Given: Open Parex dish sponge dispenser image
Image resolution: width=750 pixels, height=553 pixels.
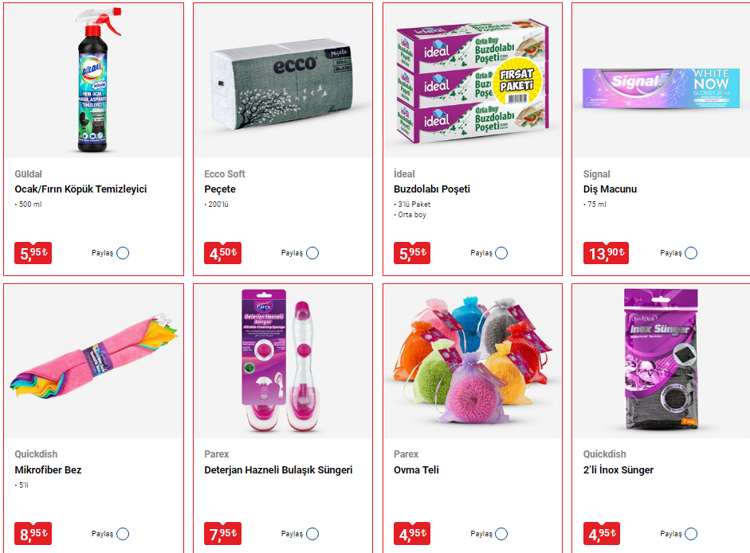Looking at the screenshot, I should click(283, 362).
